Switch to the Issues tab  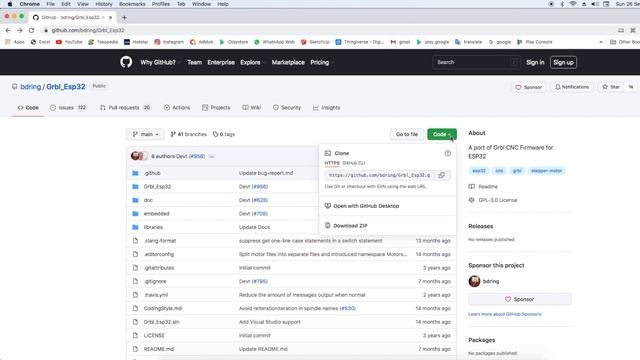point(69,108)
